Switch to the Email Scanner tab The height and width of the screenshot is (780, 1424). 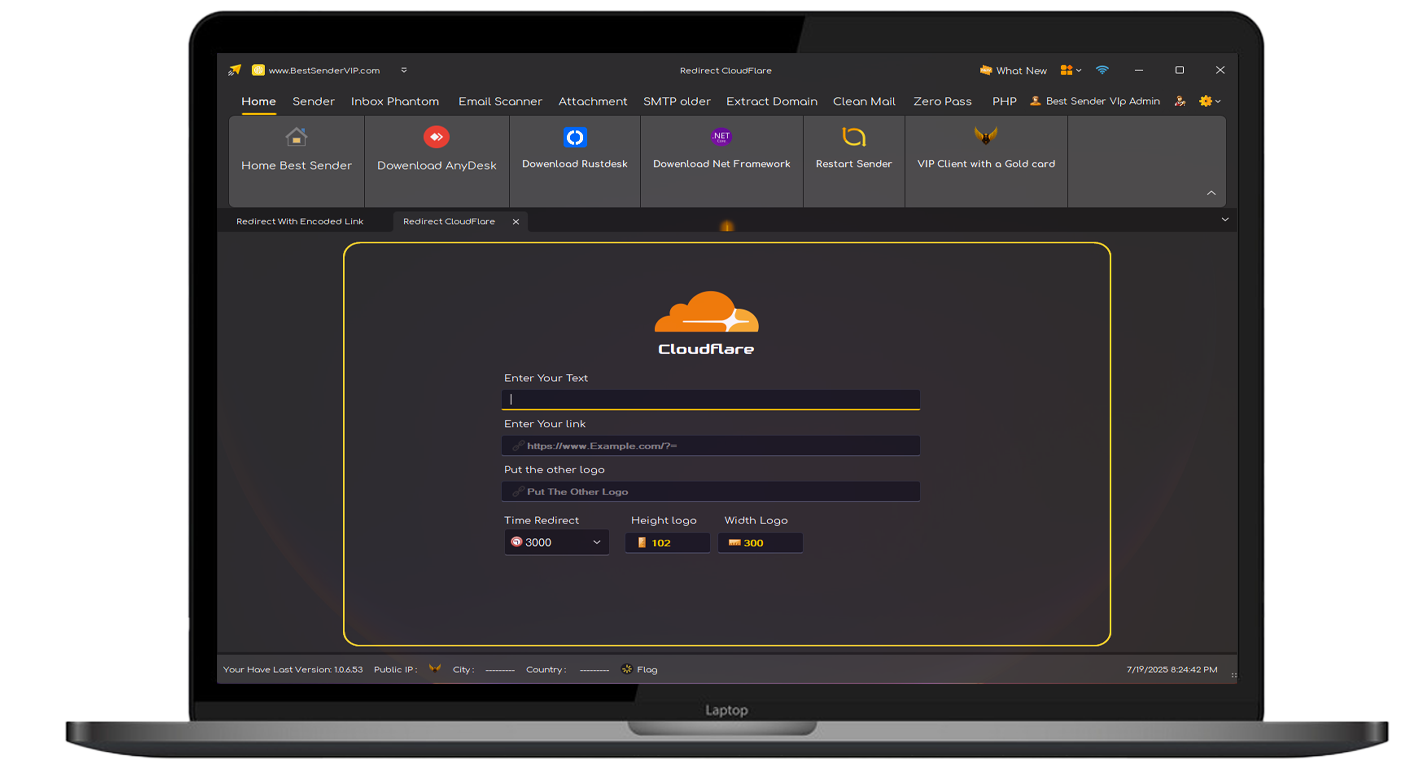click(500, 101)
